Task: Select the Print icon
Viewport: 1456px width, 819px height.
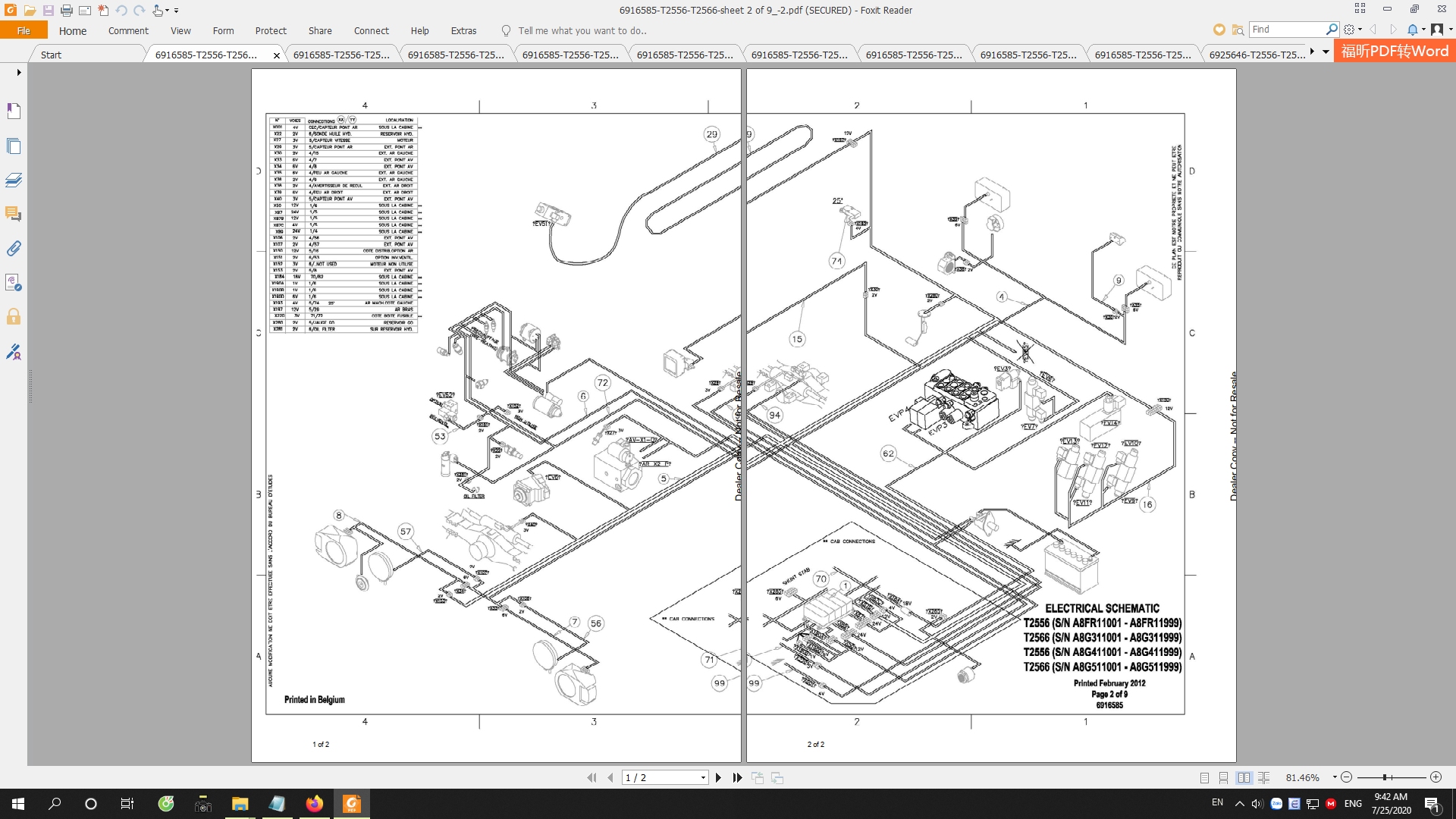Action: tap(66, 11)
